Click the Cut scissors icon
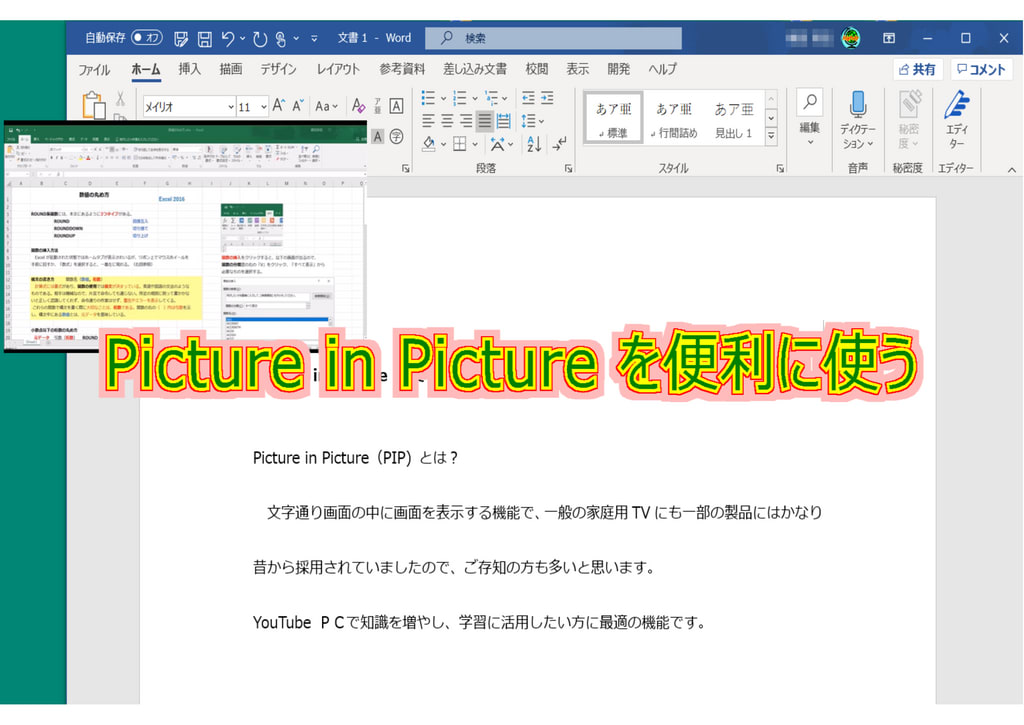The height and width of the screenshot is (725, 1024). coord(120,99)
